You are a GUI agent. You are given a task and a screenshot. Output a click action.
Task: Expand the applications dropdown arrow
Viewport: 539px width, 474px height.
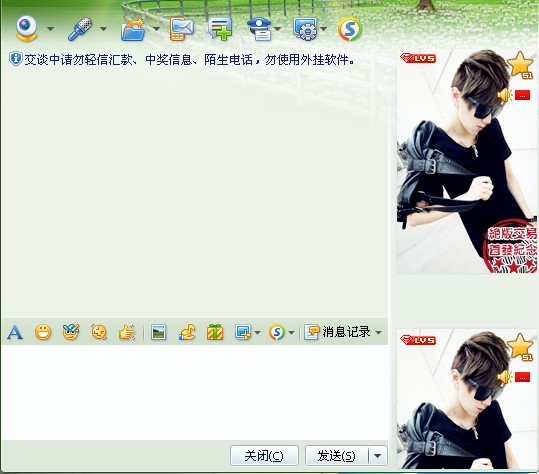pyautogui.click(x=323, y=29)
